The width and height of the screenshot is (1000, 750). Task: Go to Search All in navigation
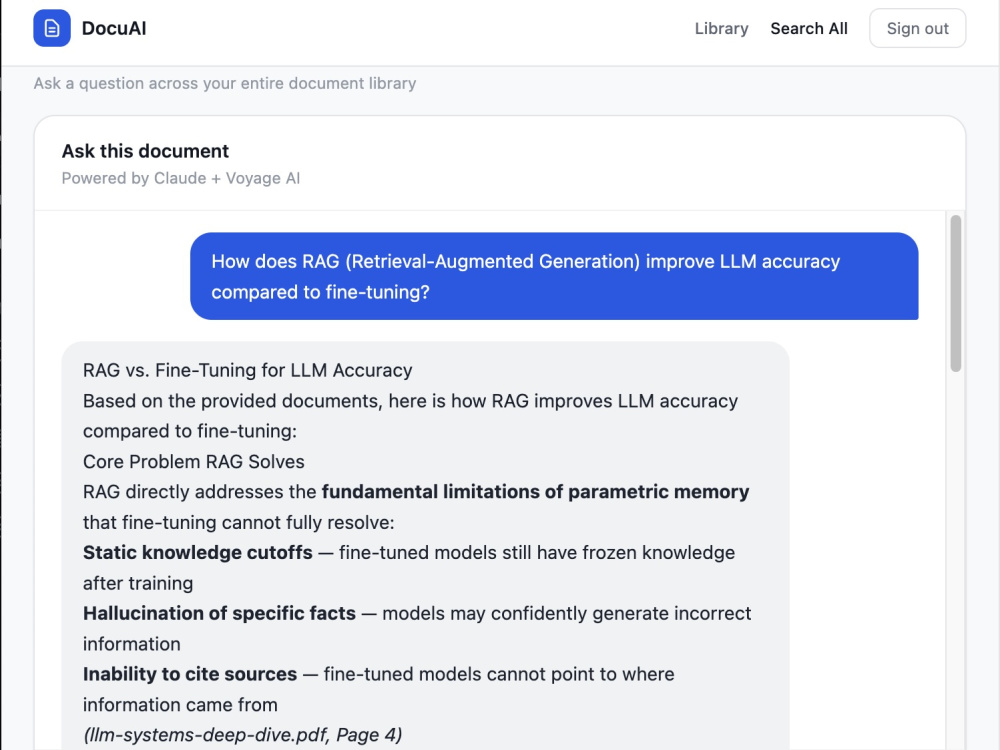click(x=809, y=29)
